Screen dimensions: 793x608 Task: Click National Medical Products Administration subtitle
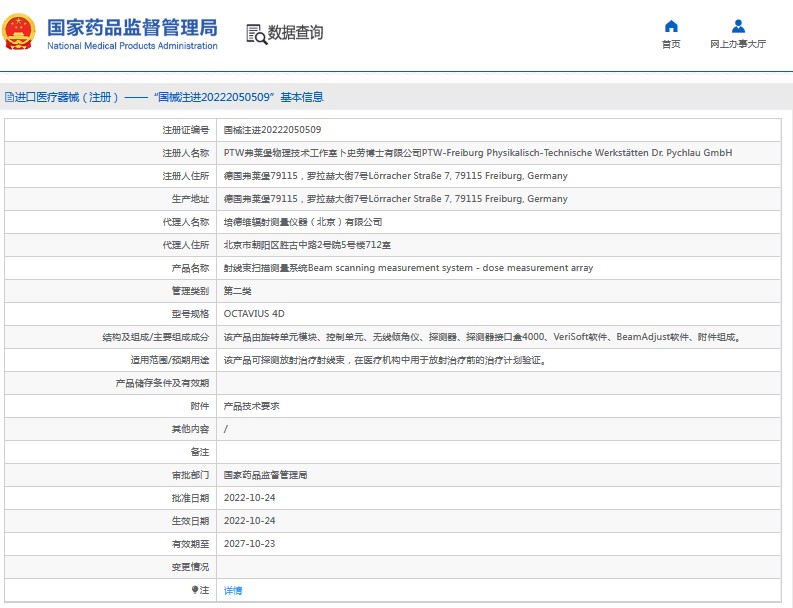(x=132, y=46)
